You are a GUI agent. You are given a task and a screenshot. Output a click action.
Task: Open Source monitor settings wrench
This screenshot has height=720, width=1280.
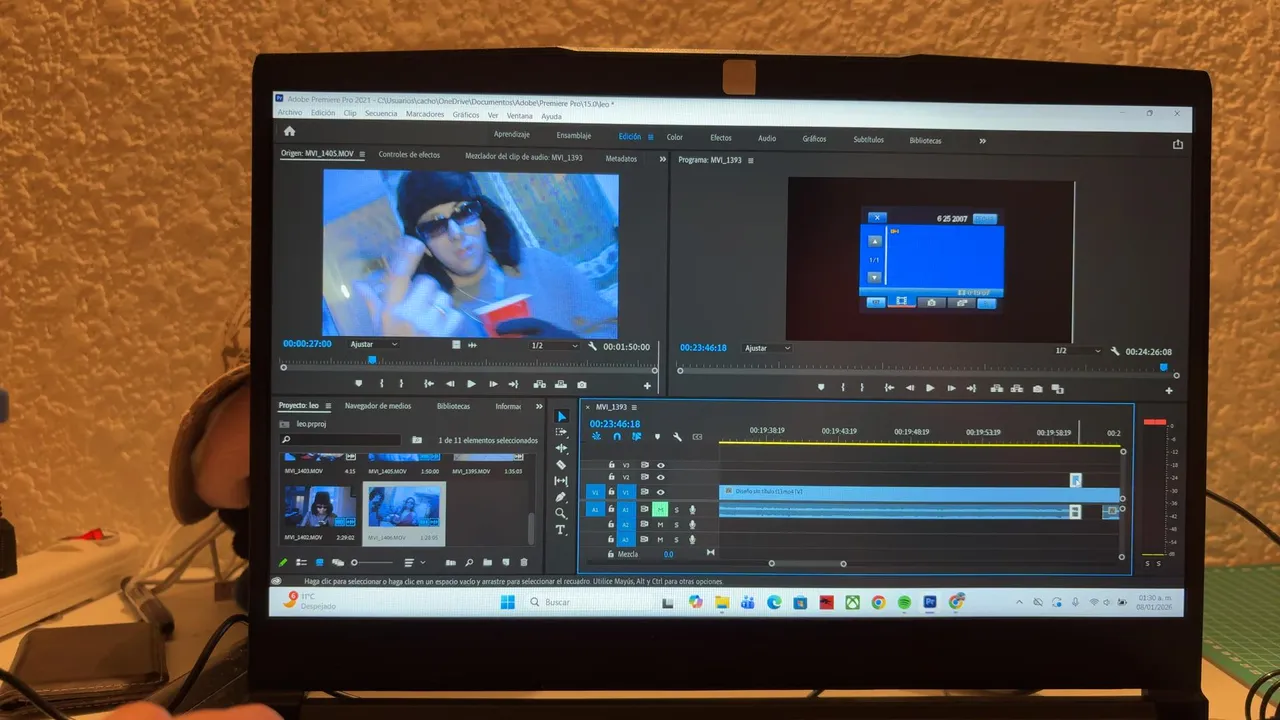(x=593, y=346)
